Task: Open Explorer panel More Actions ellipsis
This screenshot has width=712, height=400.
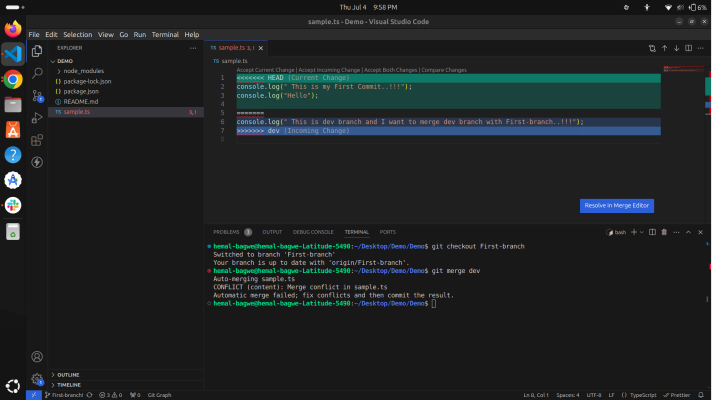Action: (x=193, y=48)
